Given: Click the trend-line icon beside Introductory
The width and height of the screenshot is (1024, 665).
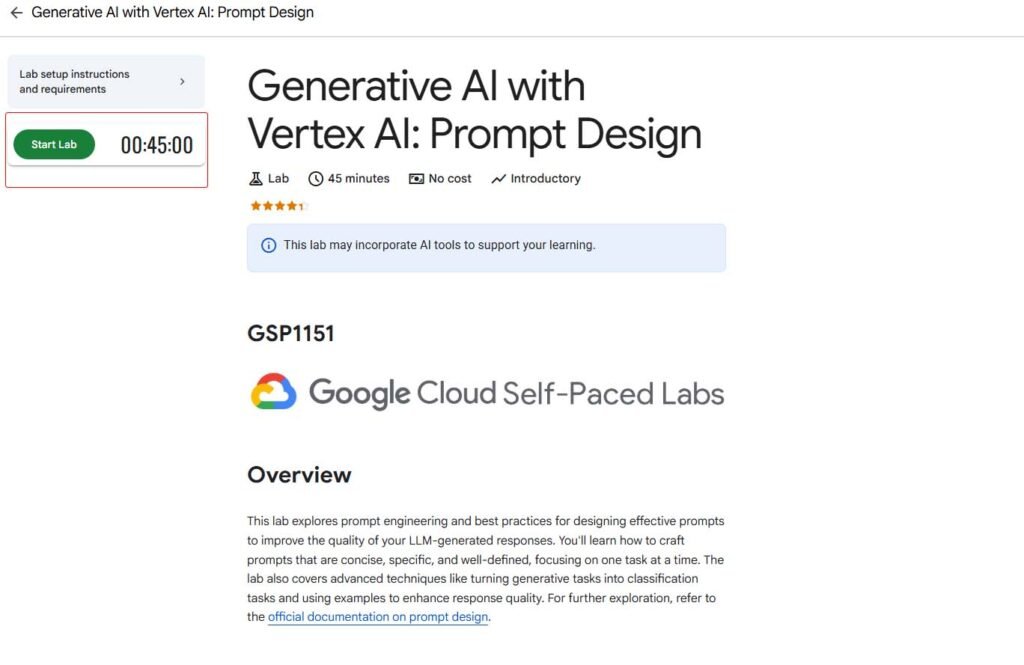Looking at the screenshot, I should [x=498, y=178].
